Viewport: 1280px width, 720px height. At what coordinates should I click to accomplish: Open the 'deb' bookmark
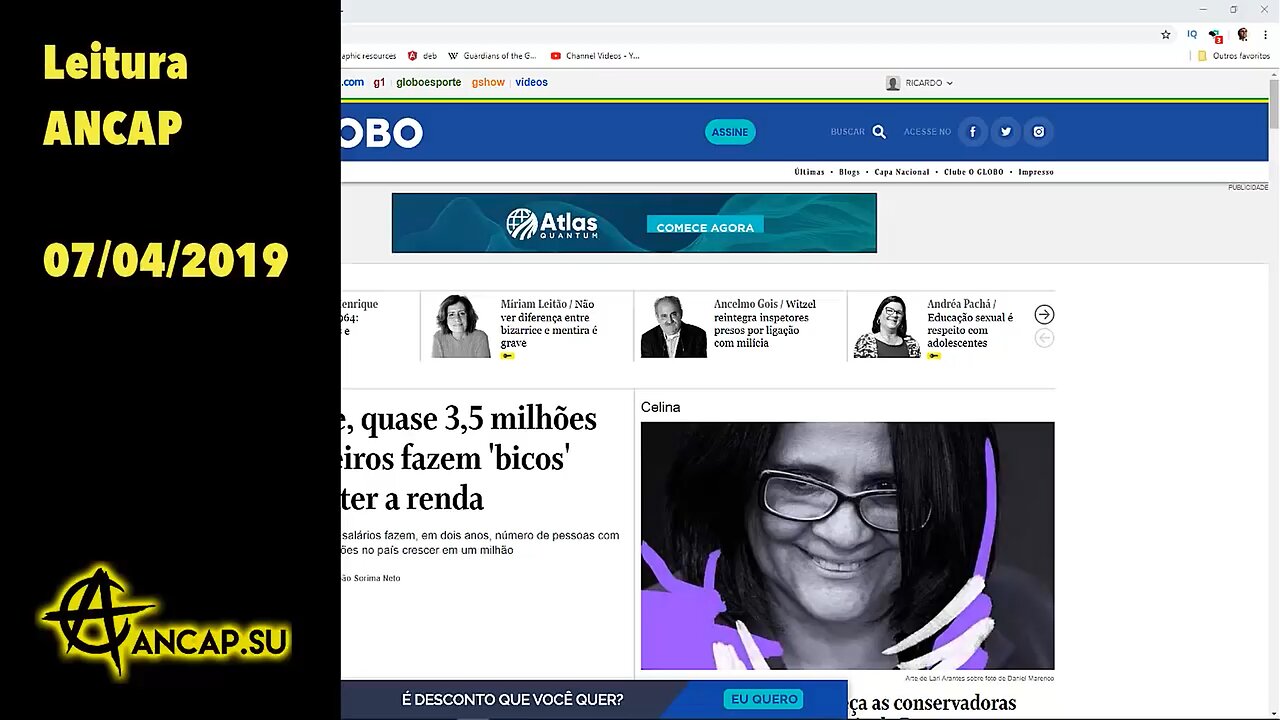(x=422, y=56)
